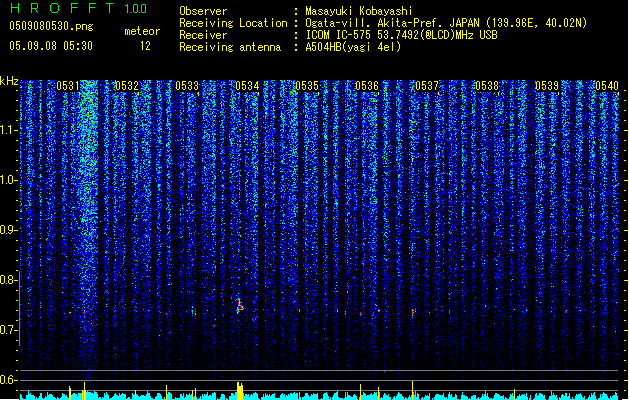Click the 0.8 kHz frequency label
Viewport: 629px width, 400px height.
tap(9, 280)
